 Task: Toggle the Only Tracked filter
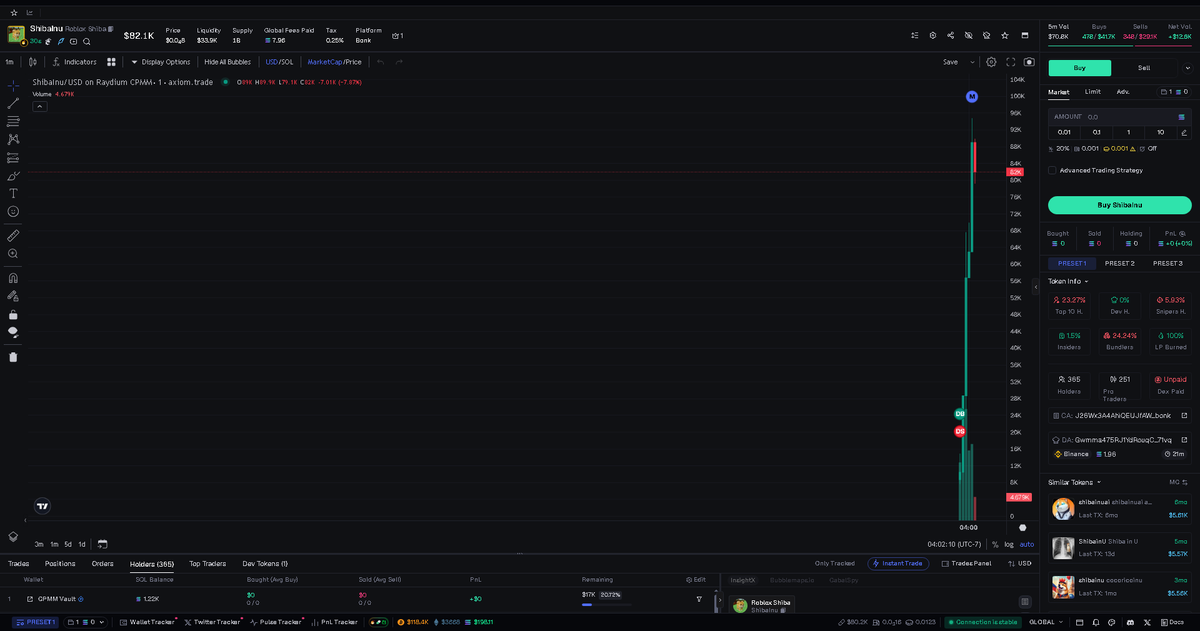[835, 564]
